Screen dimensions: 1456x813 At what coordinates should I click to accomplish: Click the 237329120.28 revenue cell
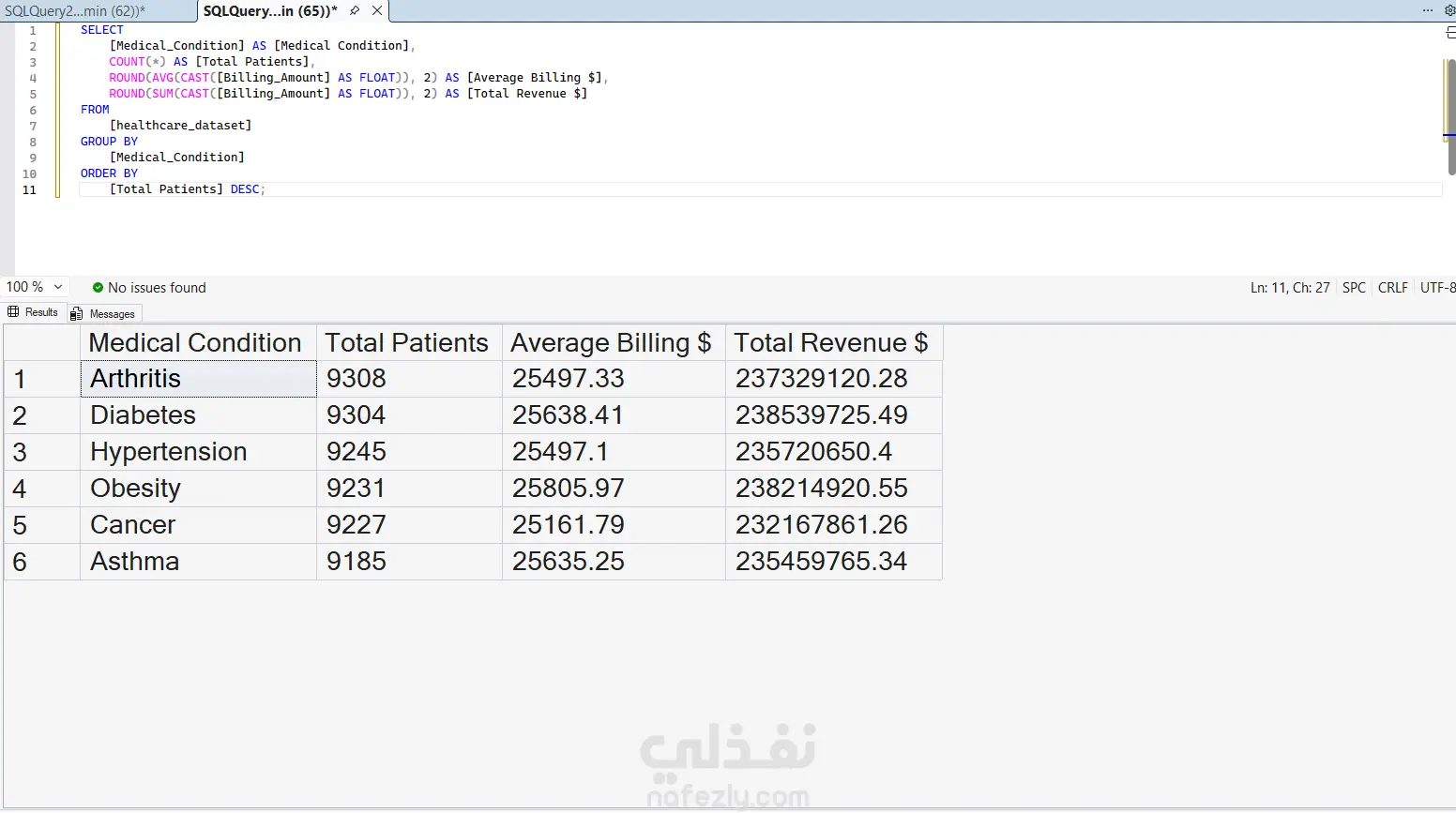click(833, 379)
